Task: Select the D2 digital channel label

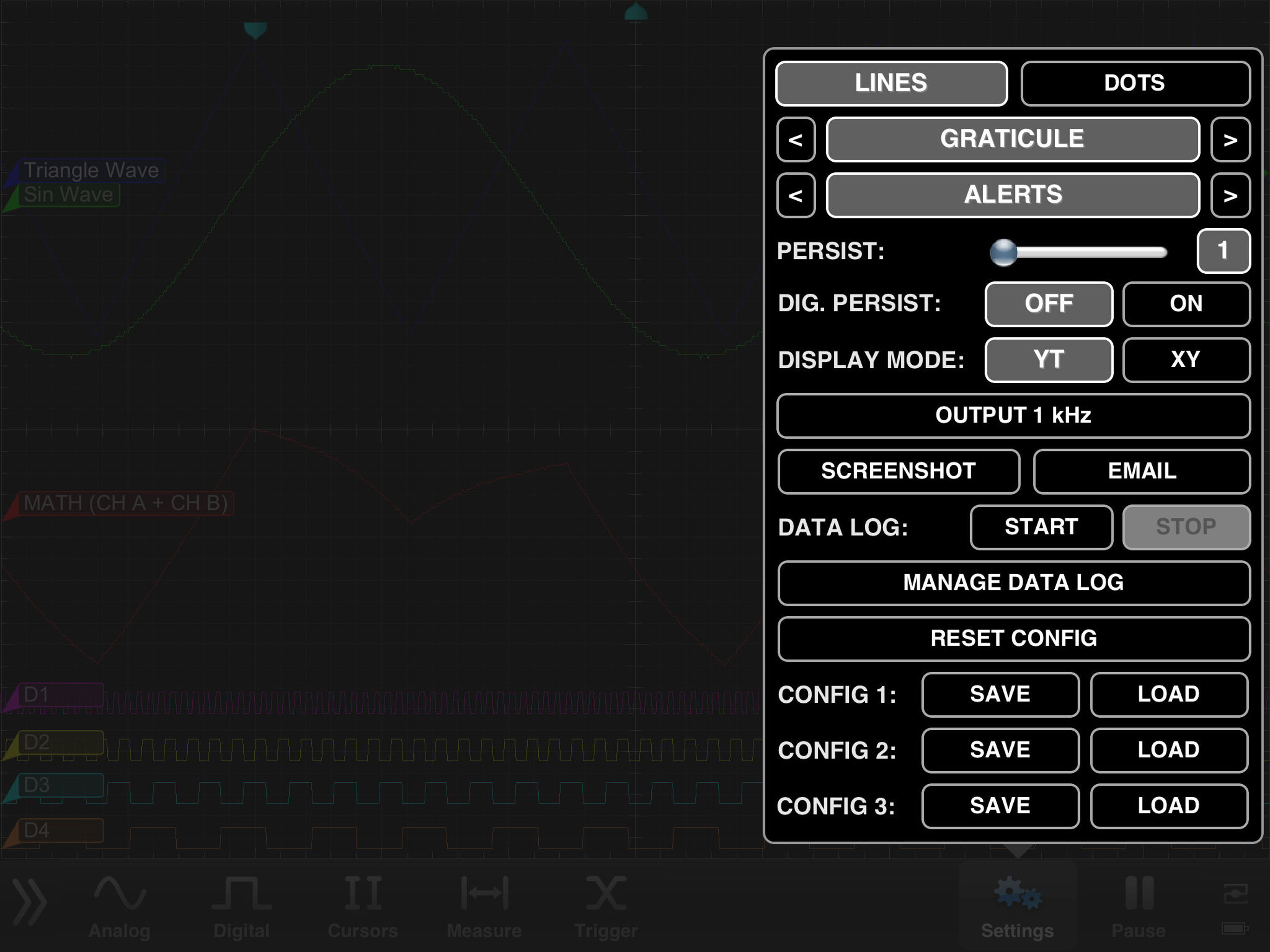Action: coord(60,742)
